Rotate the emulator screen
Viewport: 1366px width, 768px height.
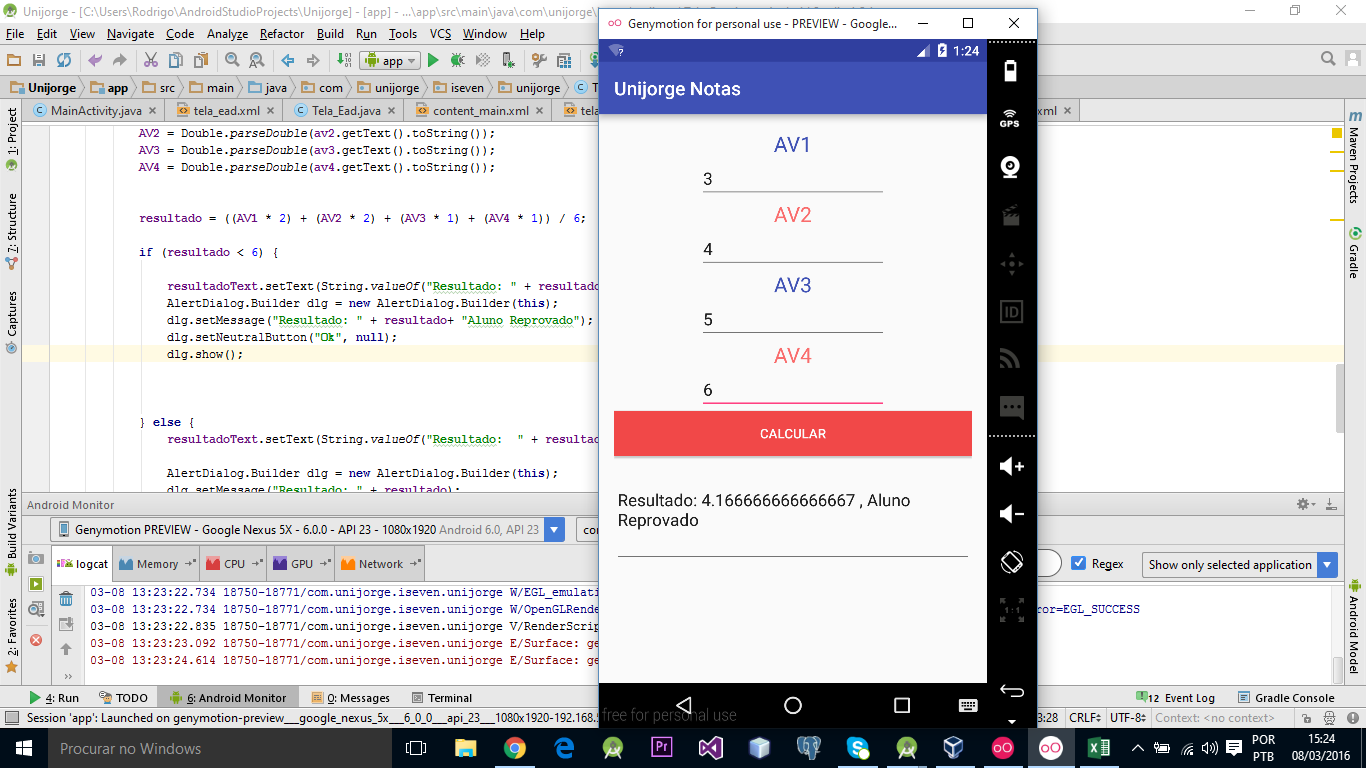click(x=1011, y=562)
